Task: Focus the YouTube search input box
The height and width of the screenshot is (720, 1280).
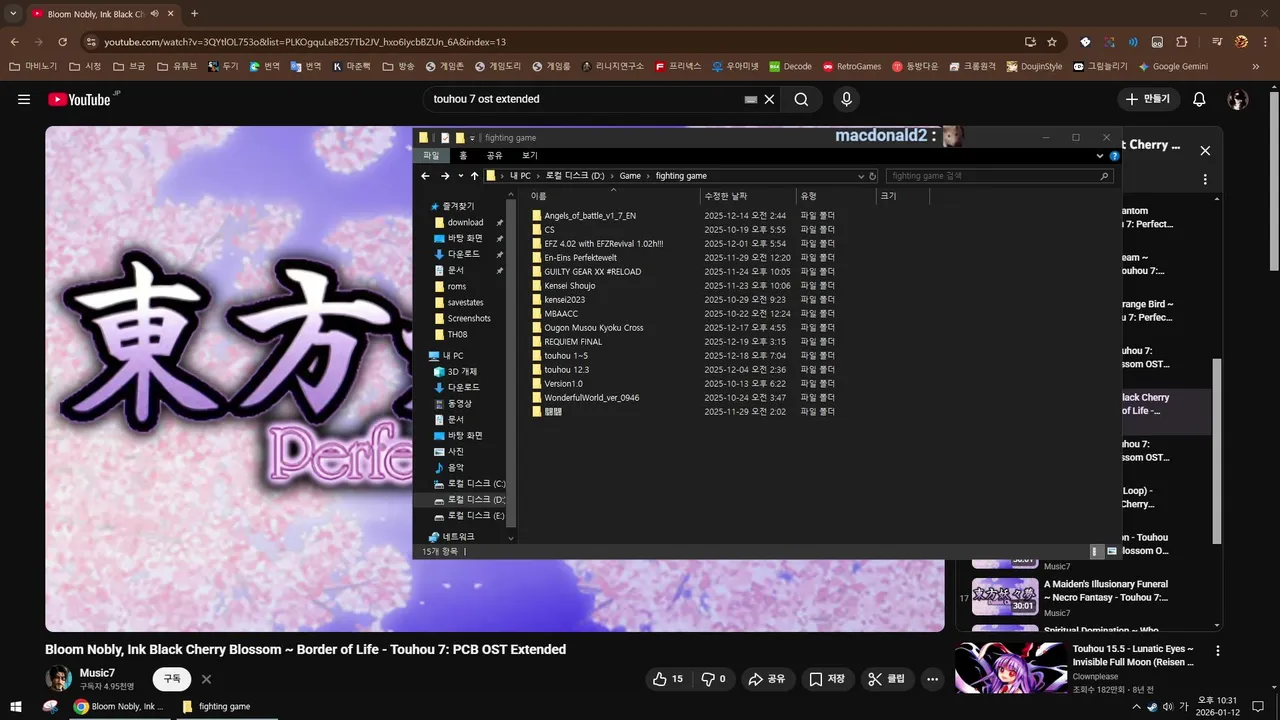Action: tap(585, 99)
